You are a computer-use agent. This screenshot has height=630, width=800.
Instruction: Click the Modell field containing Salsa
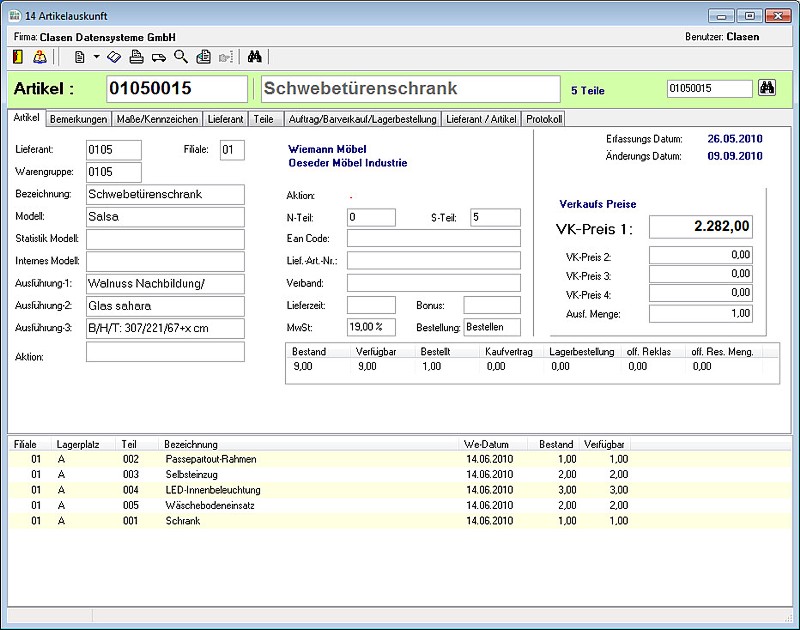point(165,216)
